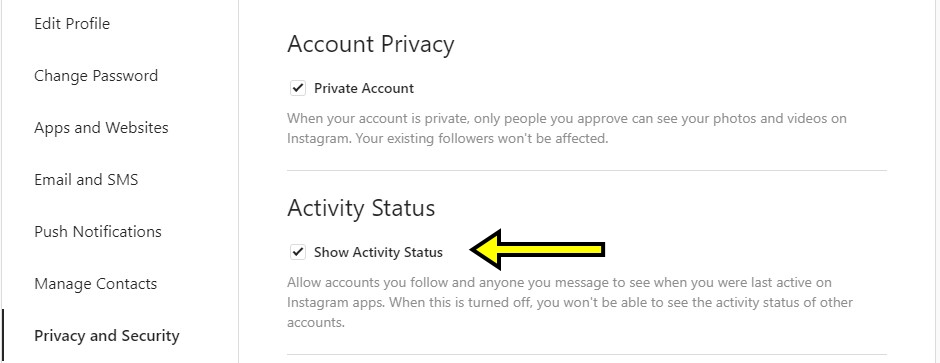Click the black active indicator beside Privacy and Security
Image resolution: width=940 pixels, height=363 pixels.
3,336
